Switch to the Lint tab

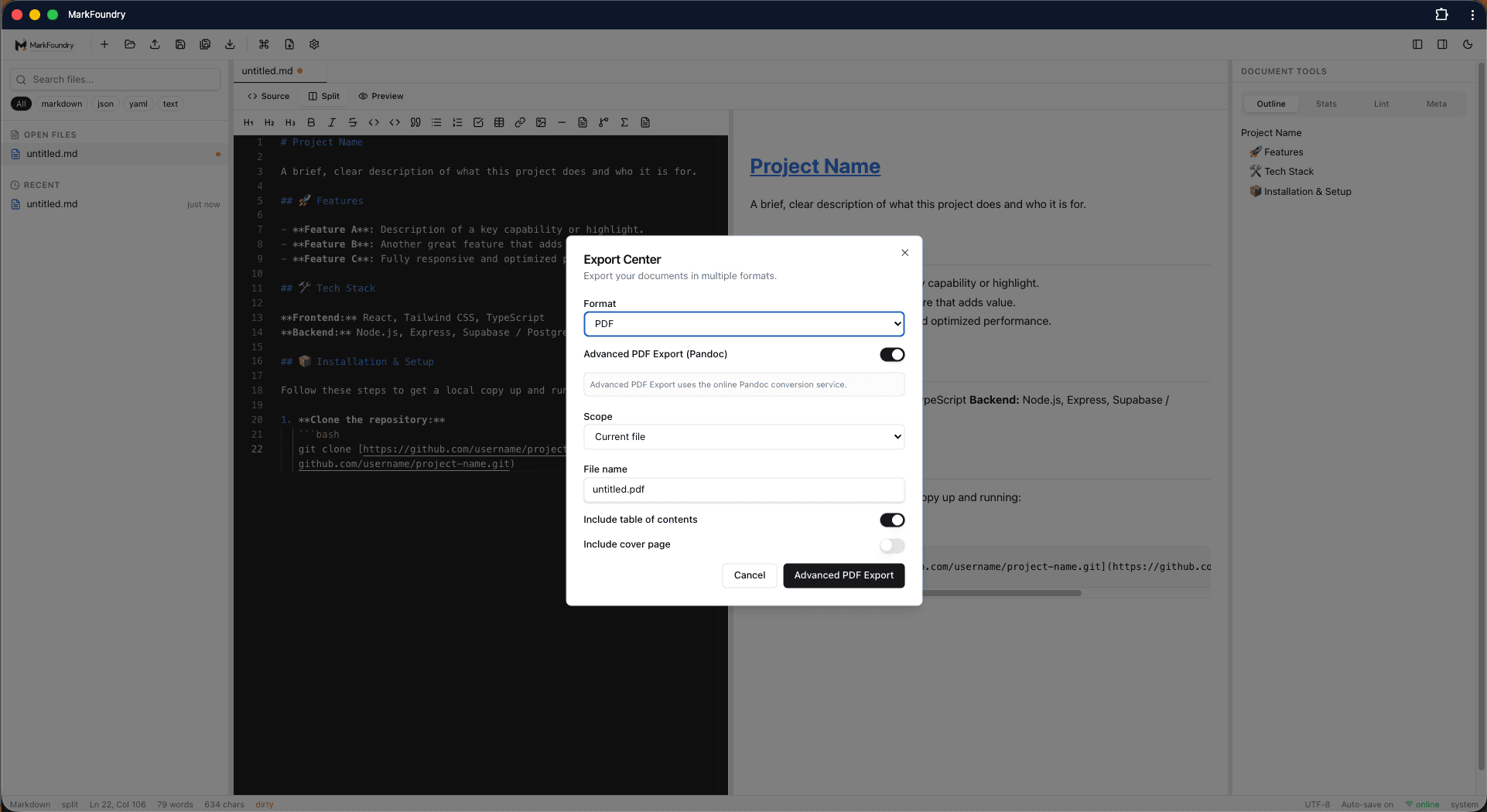pyautogui.click(x=1381, y=104)
